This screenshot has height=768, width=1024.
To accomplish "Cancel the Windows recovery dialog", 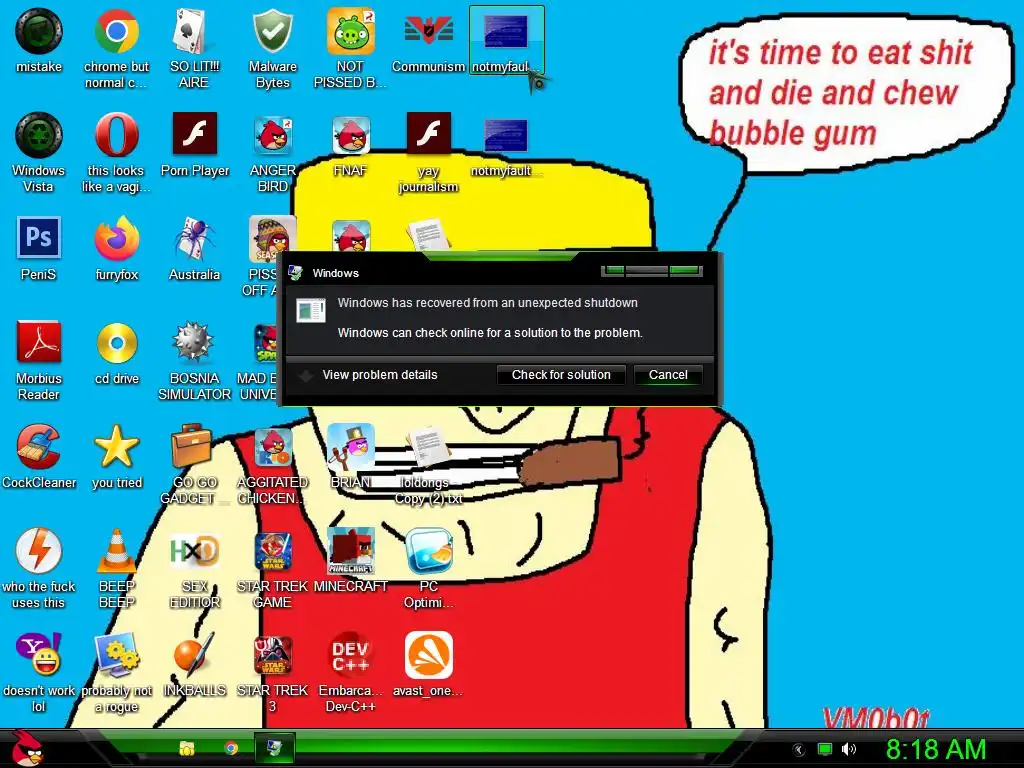I will (668, 375).
